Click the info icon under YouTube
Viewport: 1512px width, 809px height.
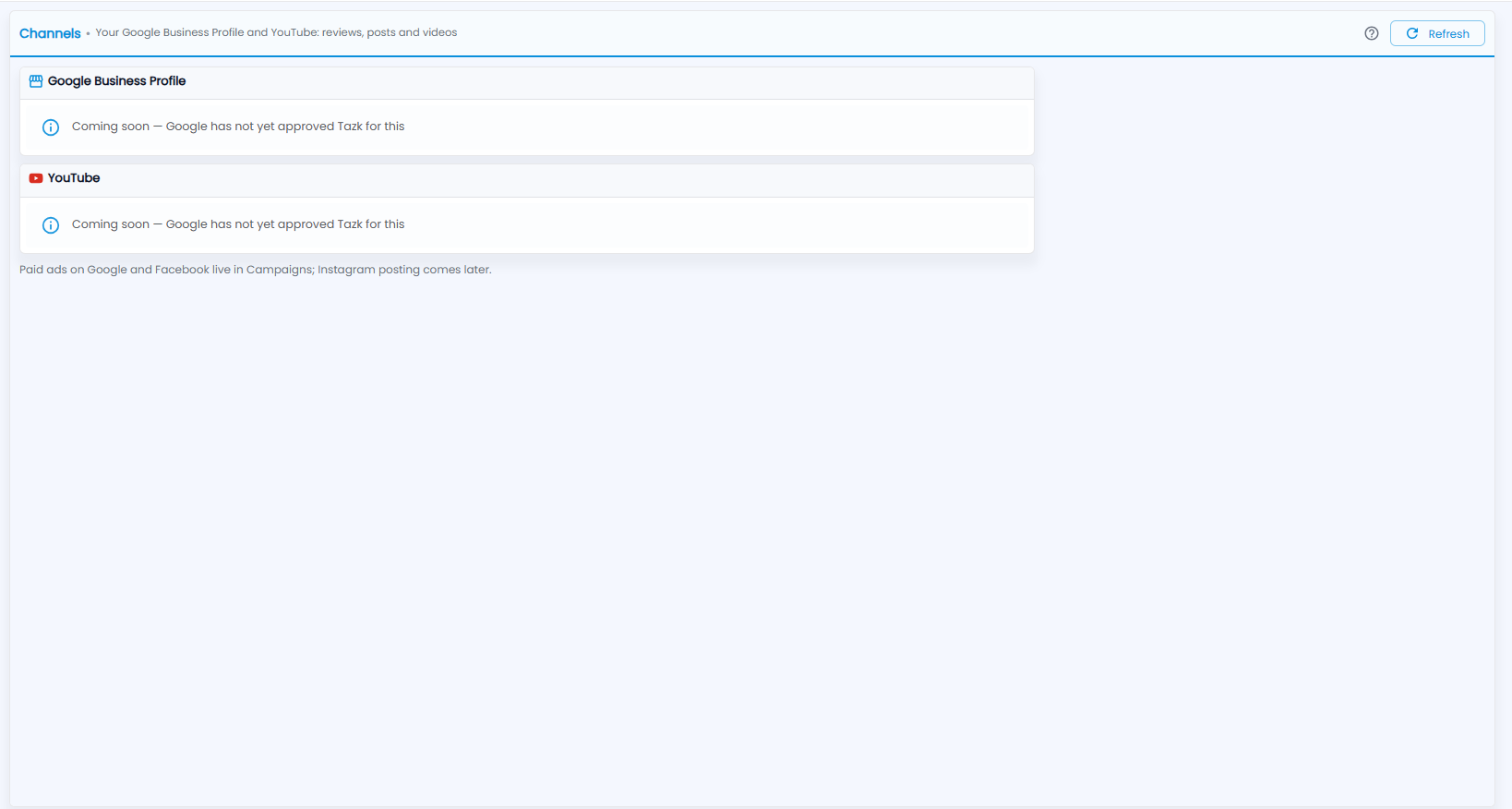click(x=51, y=225)
